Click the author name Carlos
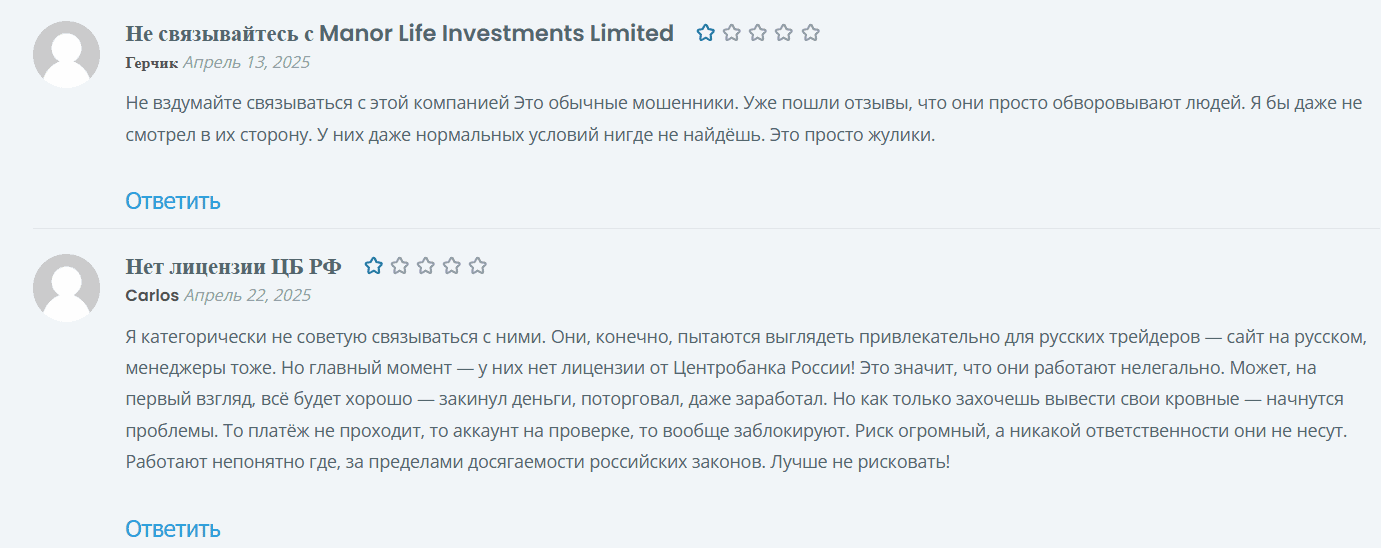The image size is (1381, 548). (152, 295)
